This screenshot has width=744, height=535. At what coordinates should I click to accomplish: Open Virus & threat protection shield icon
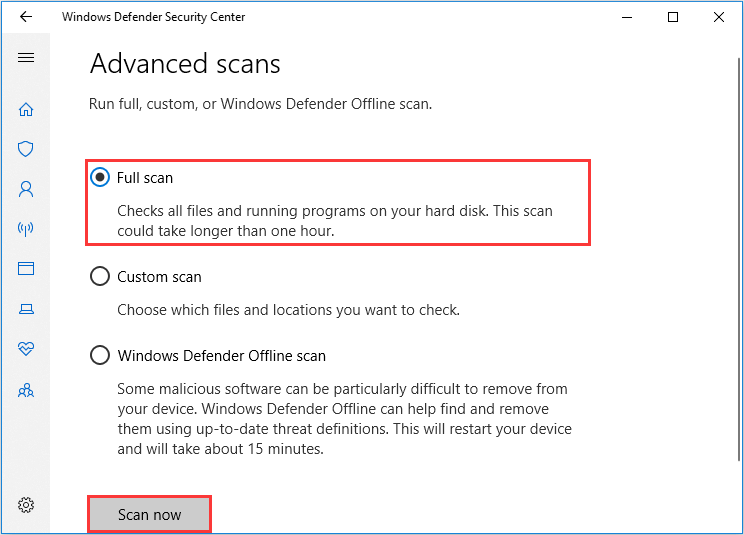pos(26,149)
